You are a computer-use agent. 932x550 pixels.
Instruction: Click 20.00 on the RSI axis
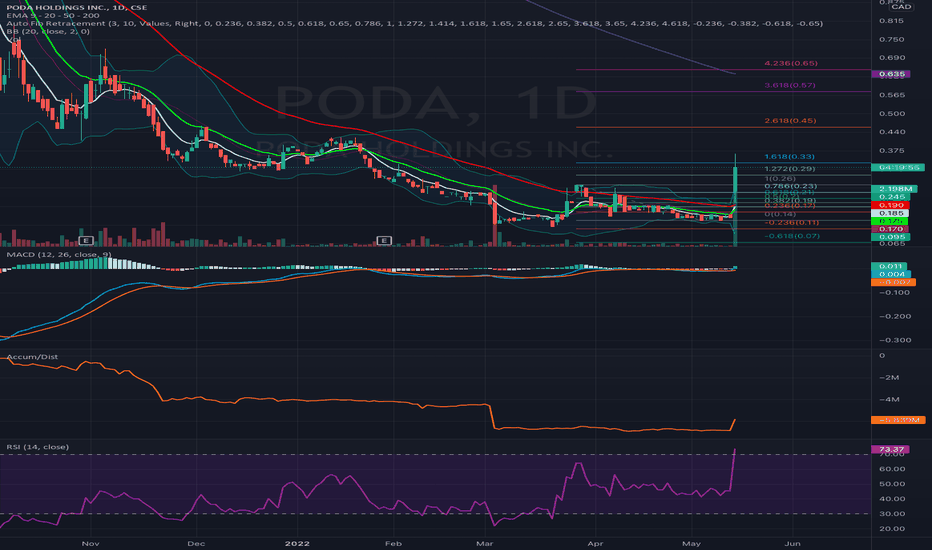tap(892, 529)
